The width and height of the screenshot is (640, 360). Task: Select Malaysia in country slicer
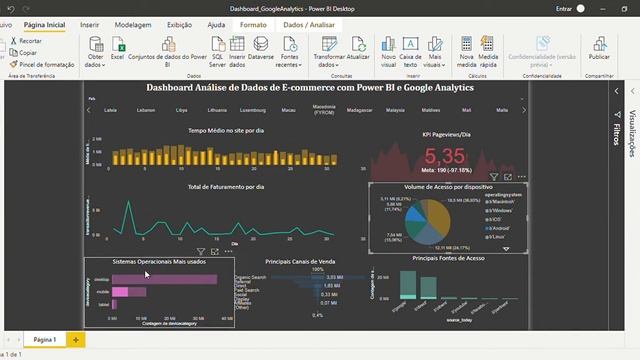395,110
